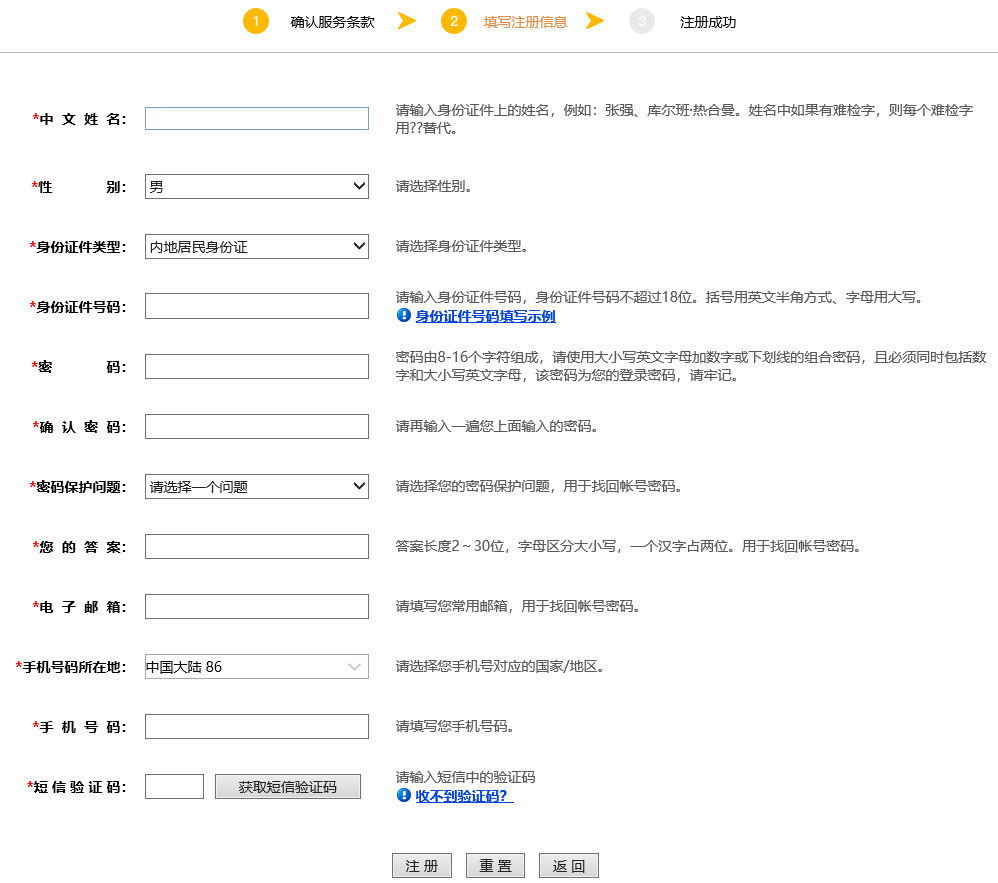The width and height of the screenshot is (998, 883).
Task: Click into the 电子邮箱 input field
Action: pyautogui.click(x=257, y=606)
